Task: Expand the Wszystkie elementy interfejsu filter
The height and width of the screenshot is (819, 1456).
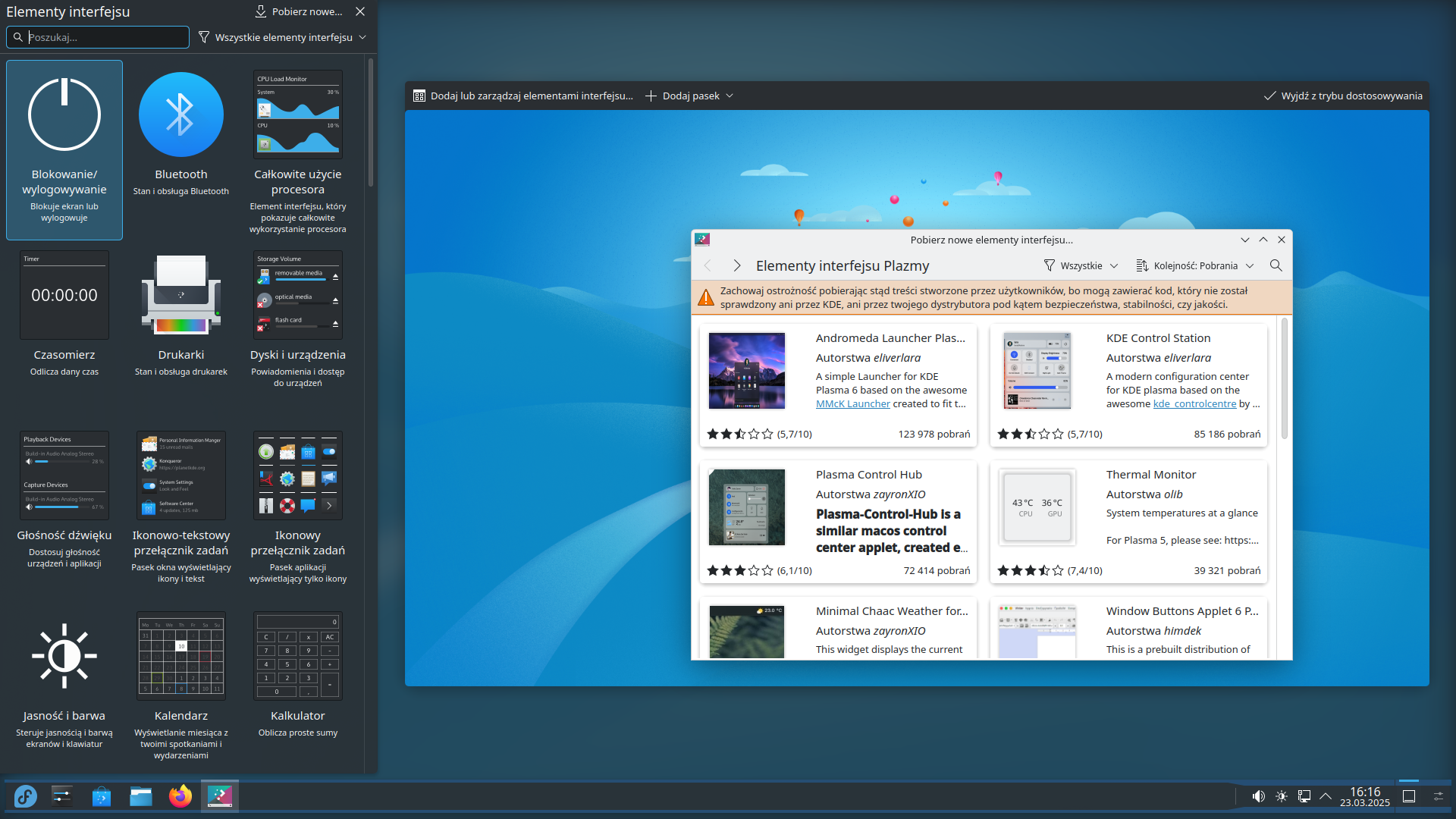Action: click(x=282, y=37)
